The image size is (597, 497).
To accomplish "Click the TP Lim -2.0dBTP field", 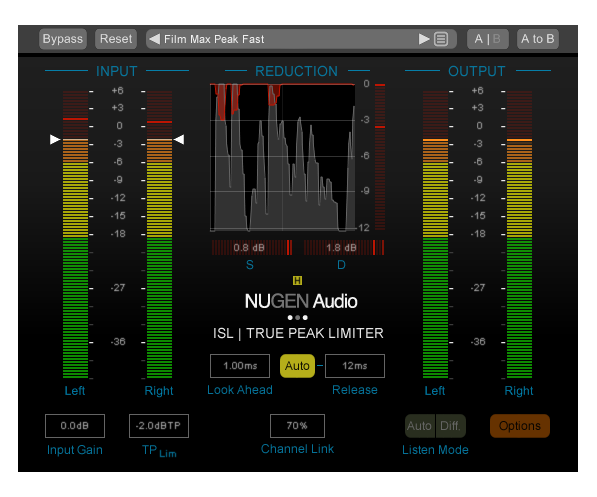I will pos(159,426).
